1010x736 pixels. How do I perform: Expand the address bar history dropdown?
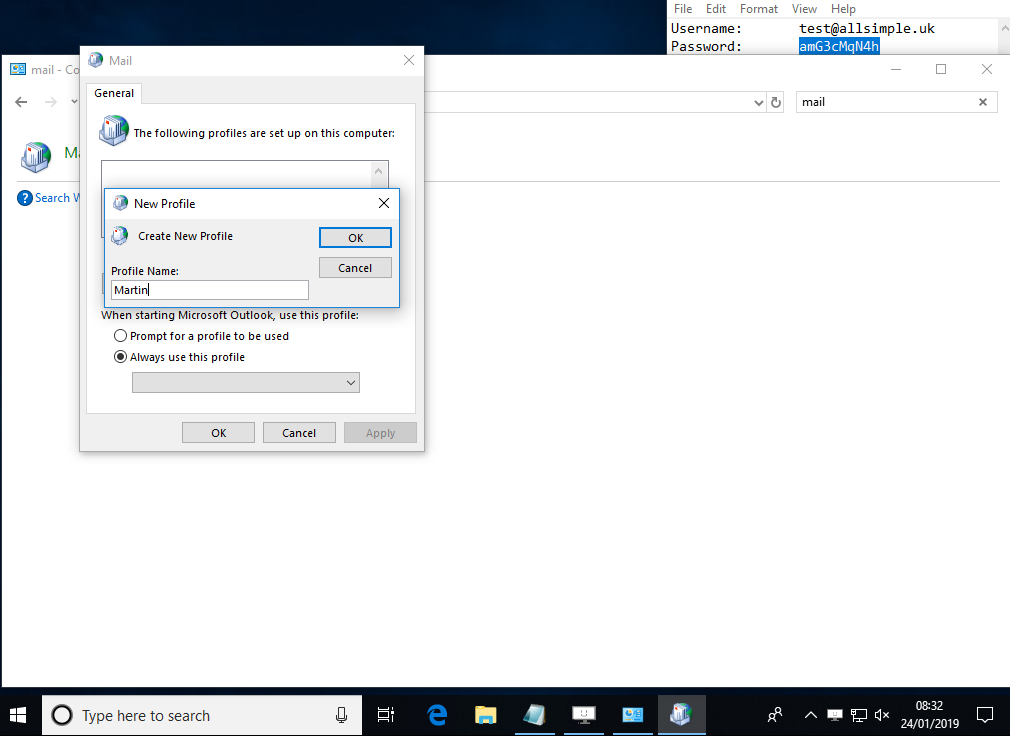pos(758,102)
